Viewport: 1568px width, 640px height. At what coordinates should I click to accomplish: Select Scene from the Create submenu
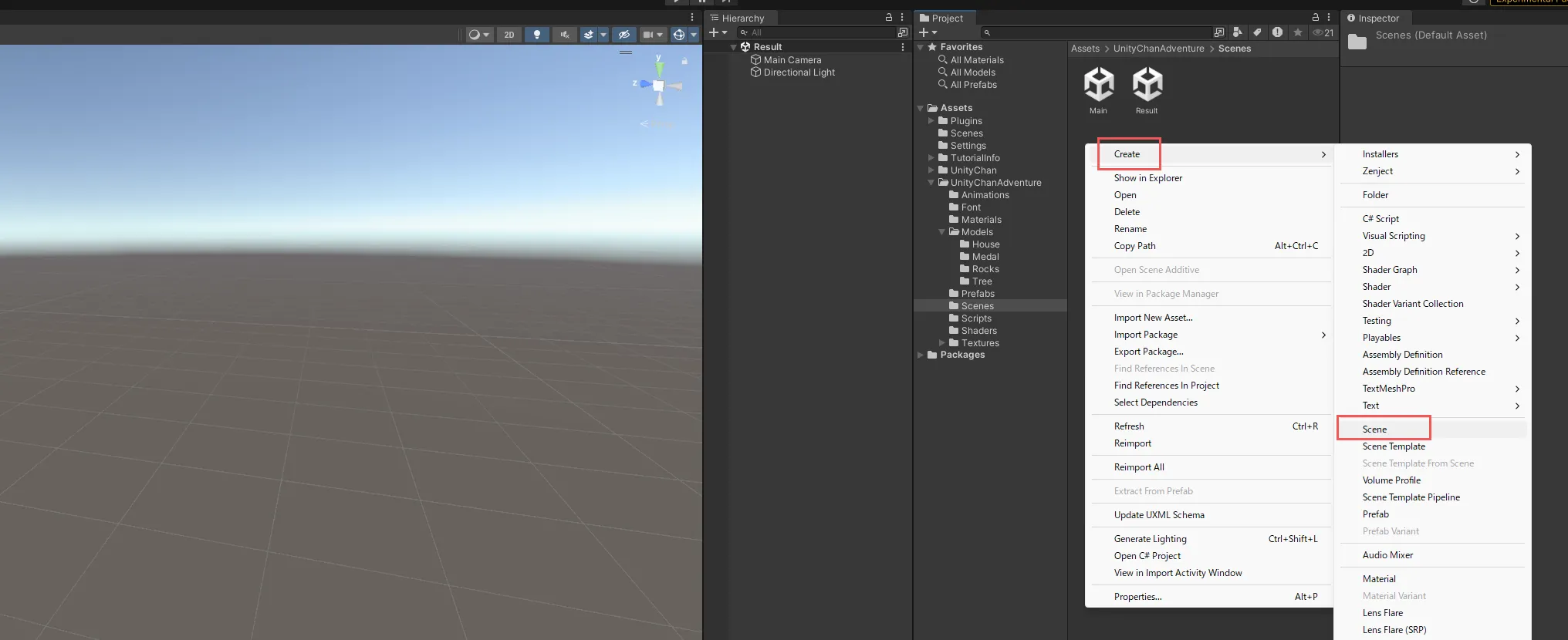click(x=1374, y=429)
